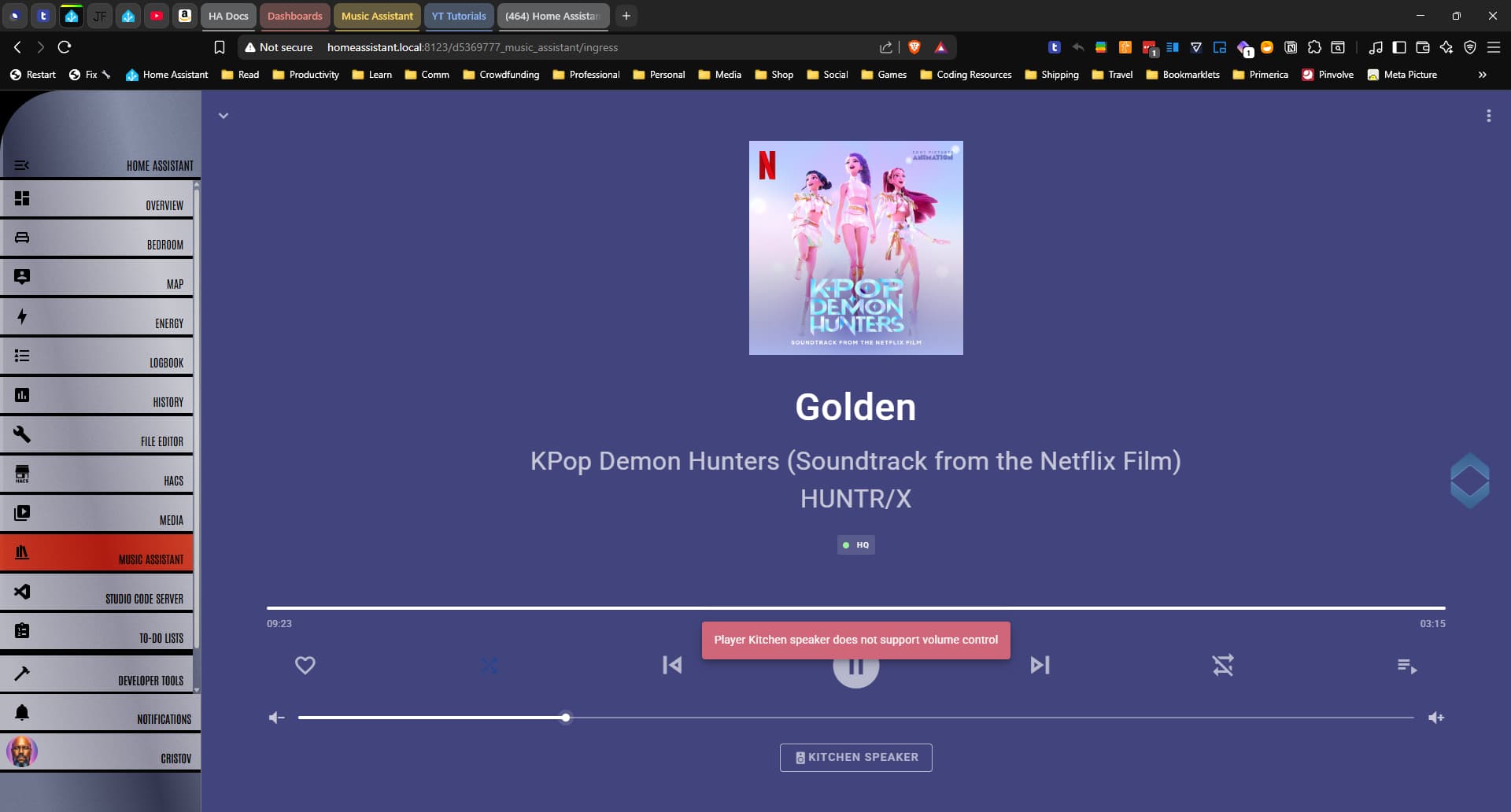
Task: Click the song progress bar
Action: (855, 607)
